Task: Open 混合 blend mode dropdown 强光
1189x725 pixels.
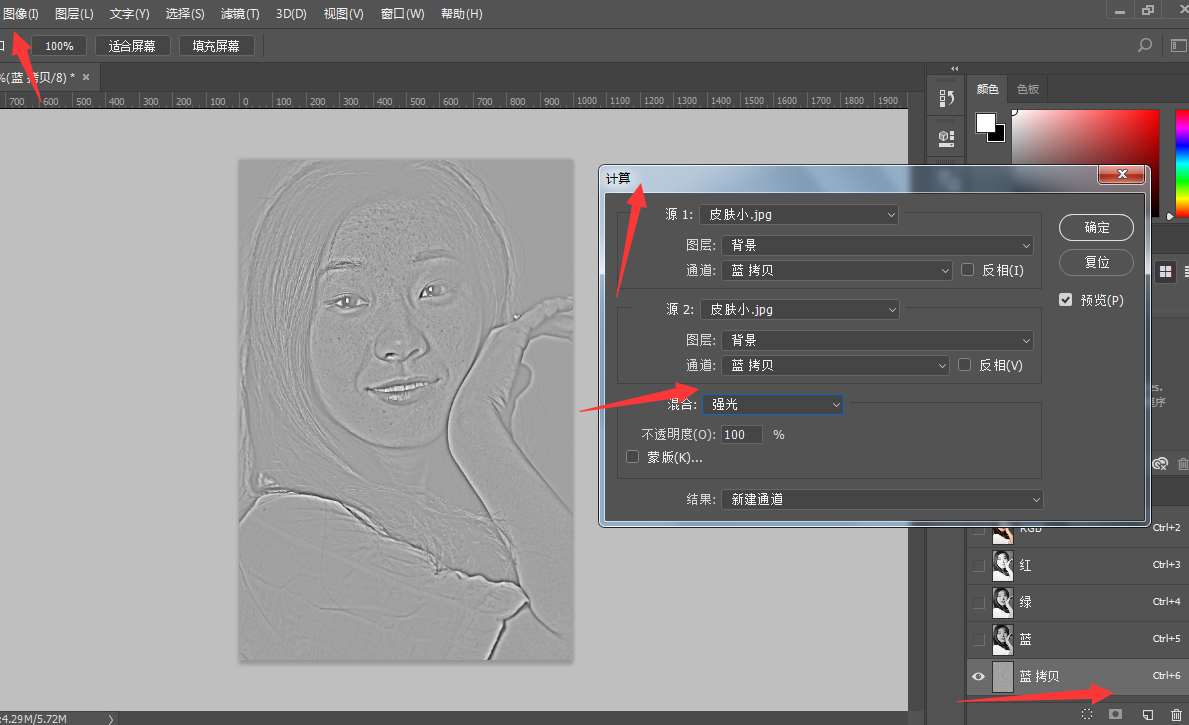Action: 773,404
